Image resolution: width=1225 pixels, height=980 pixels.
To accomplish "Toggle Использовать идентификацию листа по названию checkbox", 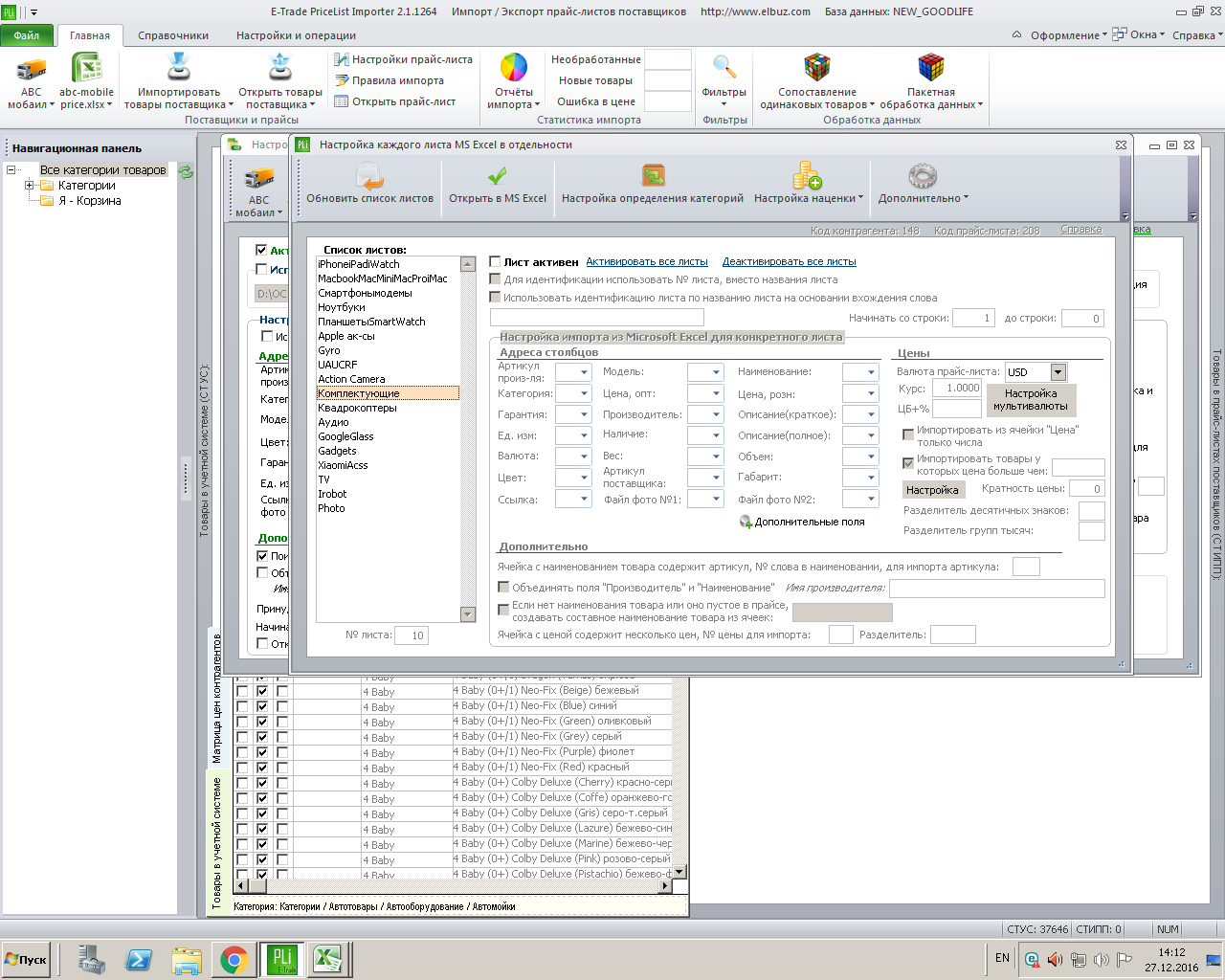I will point(495,298).
